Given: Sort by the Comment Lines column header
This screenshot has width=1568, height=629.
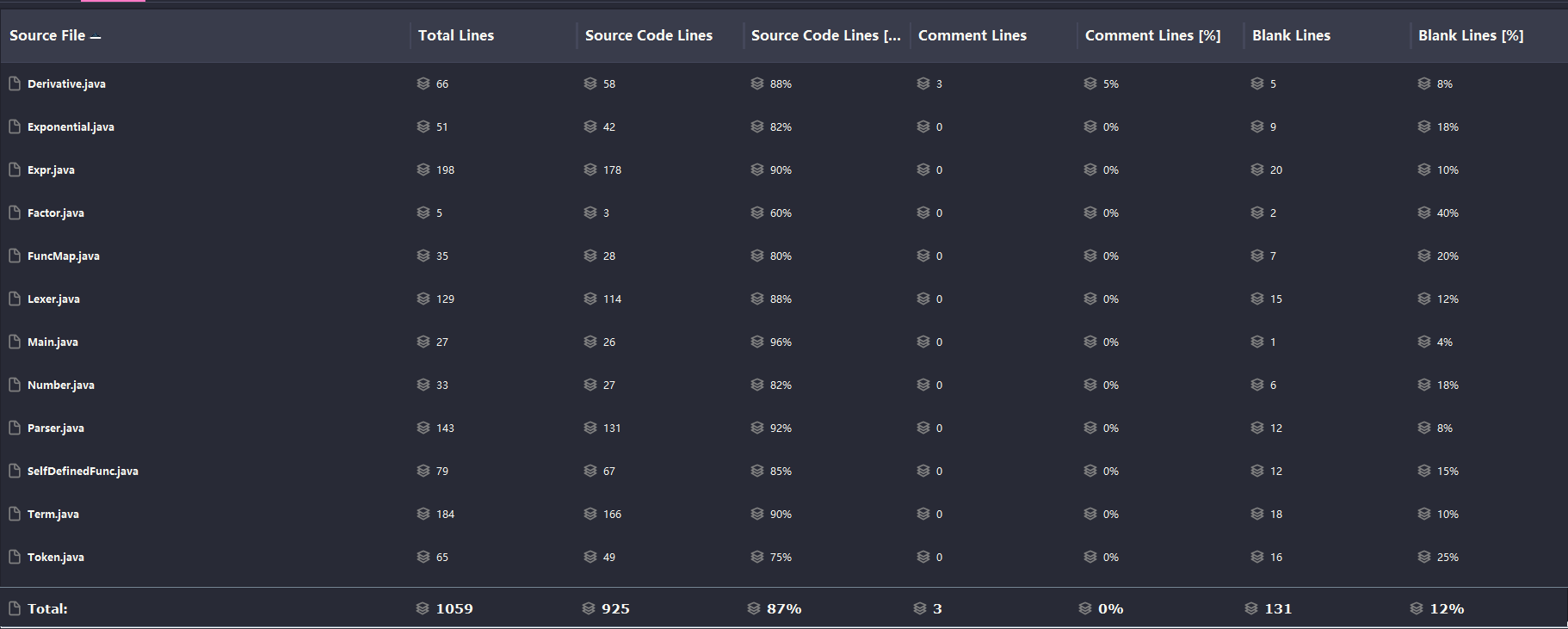Looking at the screenshot, I should 972,35.
